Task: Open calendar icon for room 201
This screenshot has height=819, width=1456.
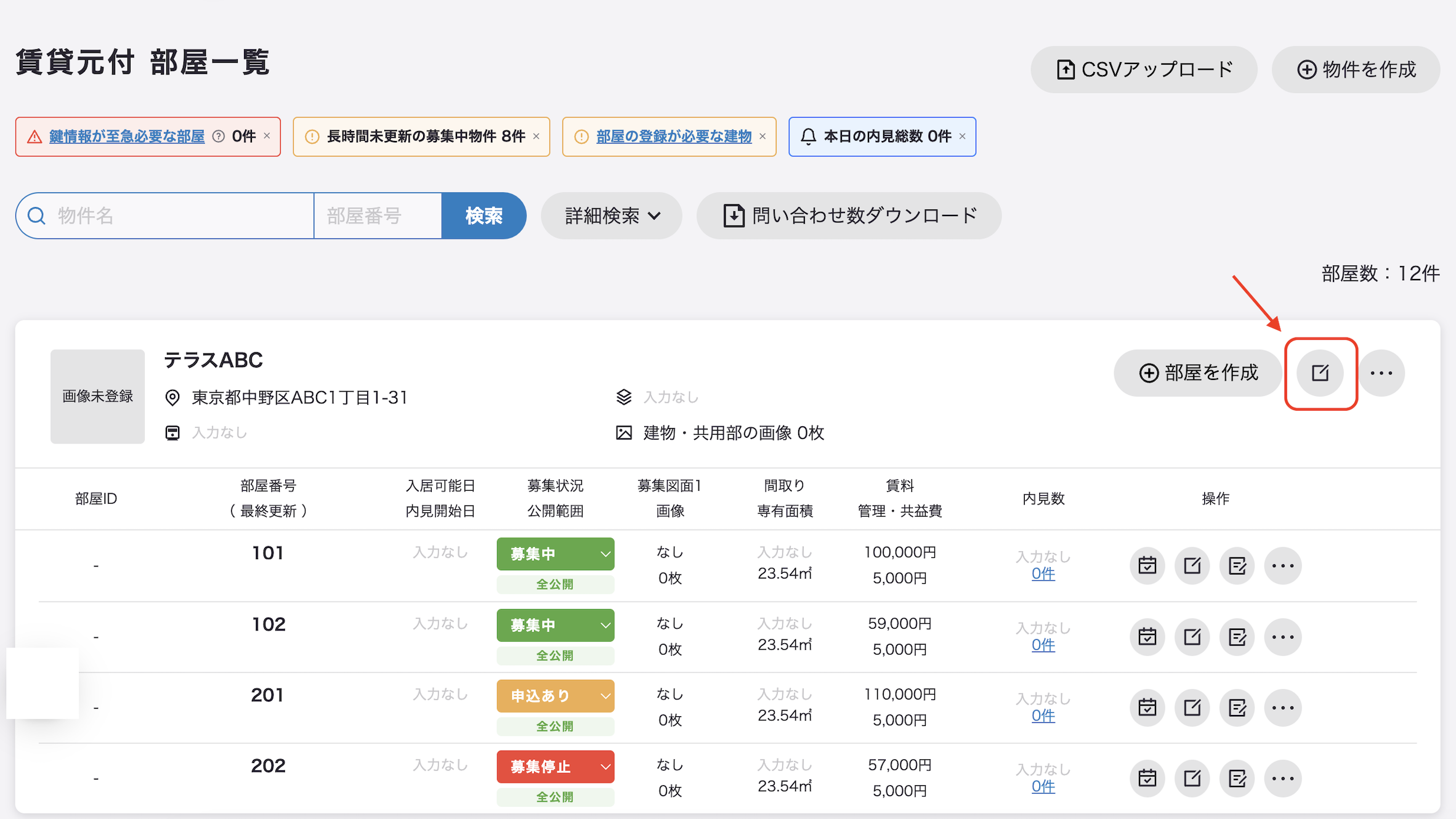Action: coord(1147,708)
